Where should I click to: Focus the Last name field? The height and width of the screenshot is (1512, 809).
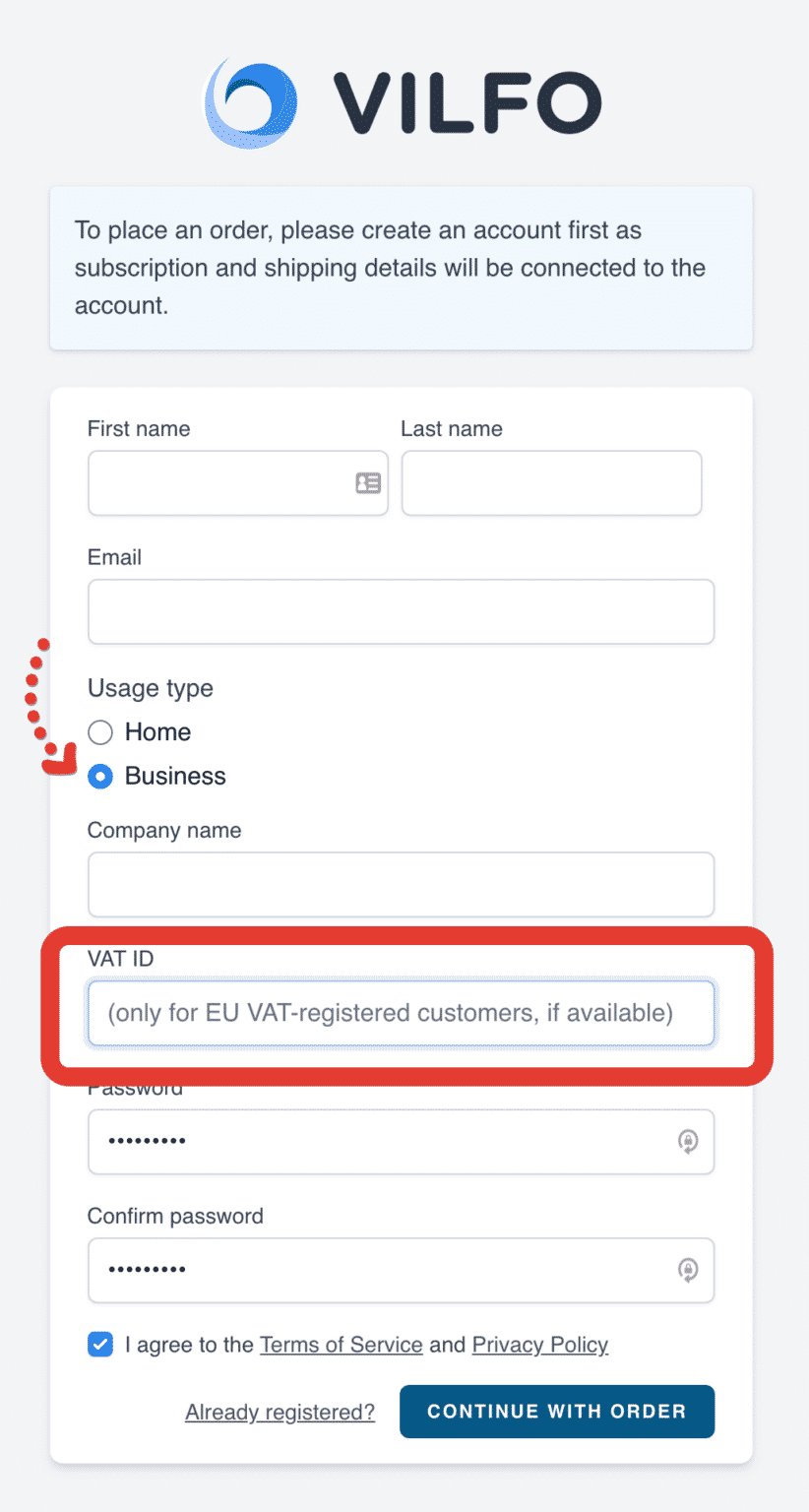pyautogui.click(x=551, y=483)
